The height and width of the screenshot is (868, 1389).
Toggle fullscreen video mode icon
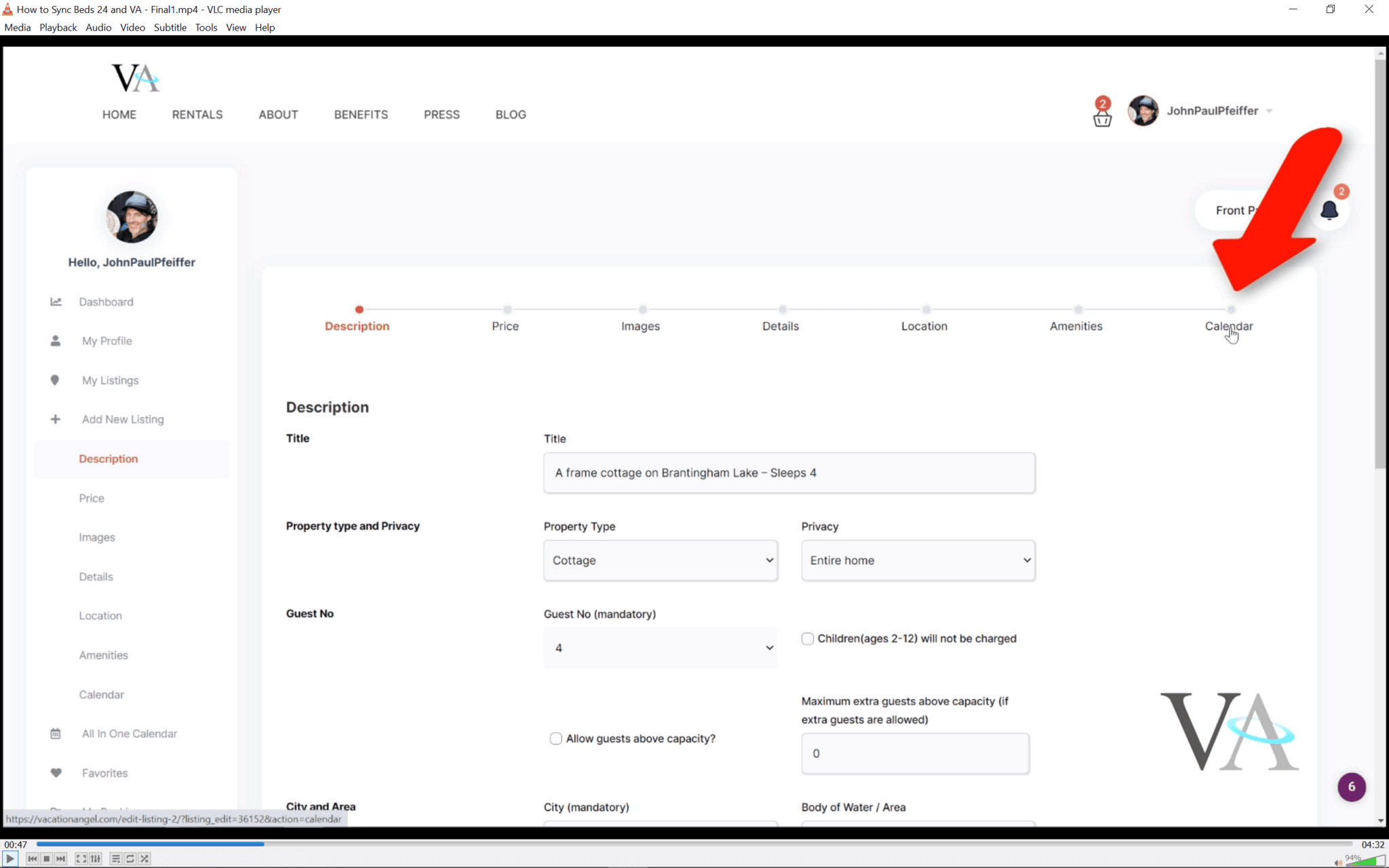point(81,859)
